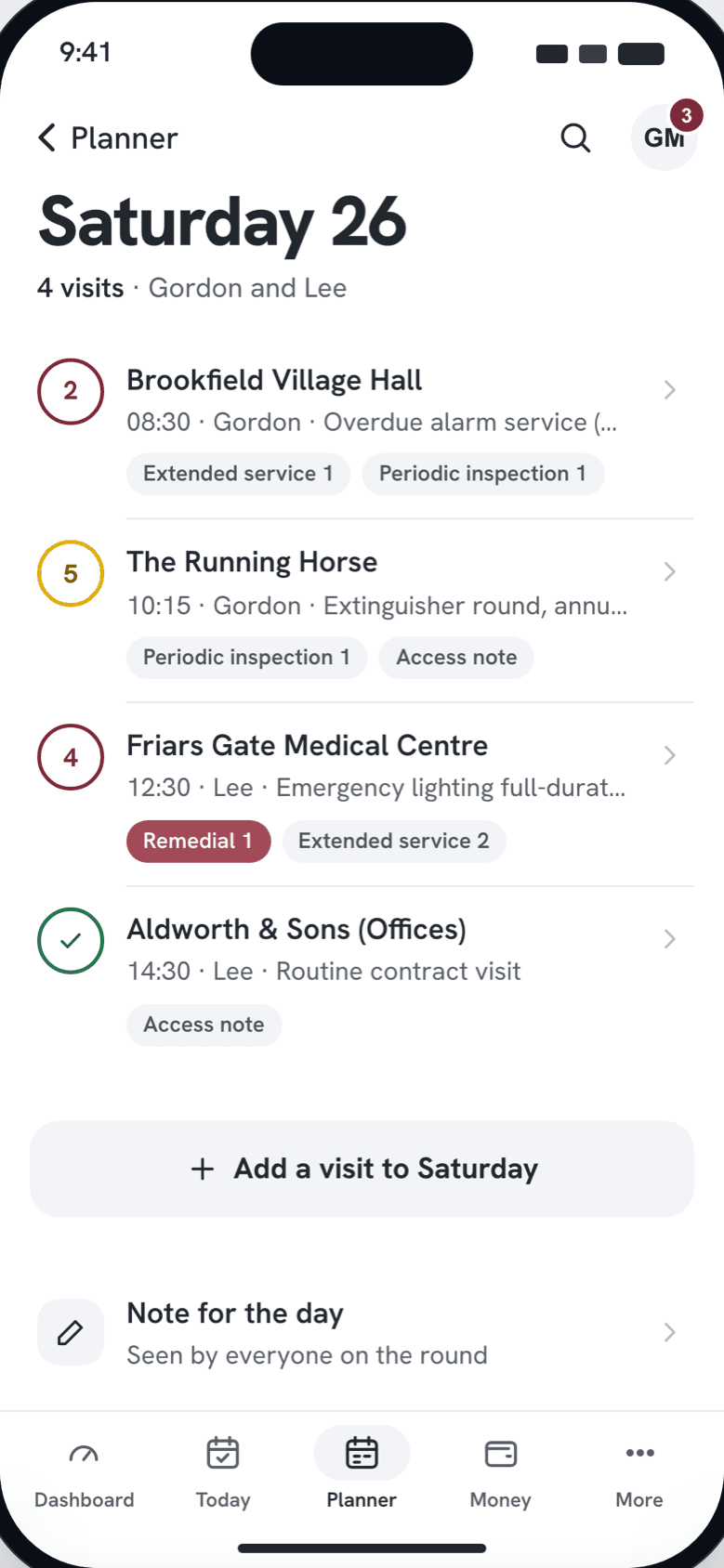724x1568 pixels.
Task: Open the GM profile avatar with badge
Action: tap(665, 137)
